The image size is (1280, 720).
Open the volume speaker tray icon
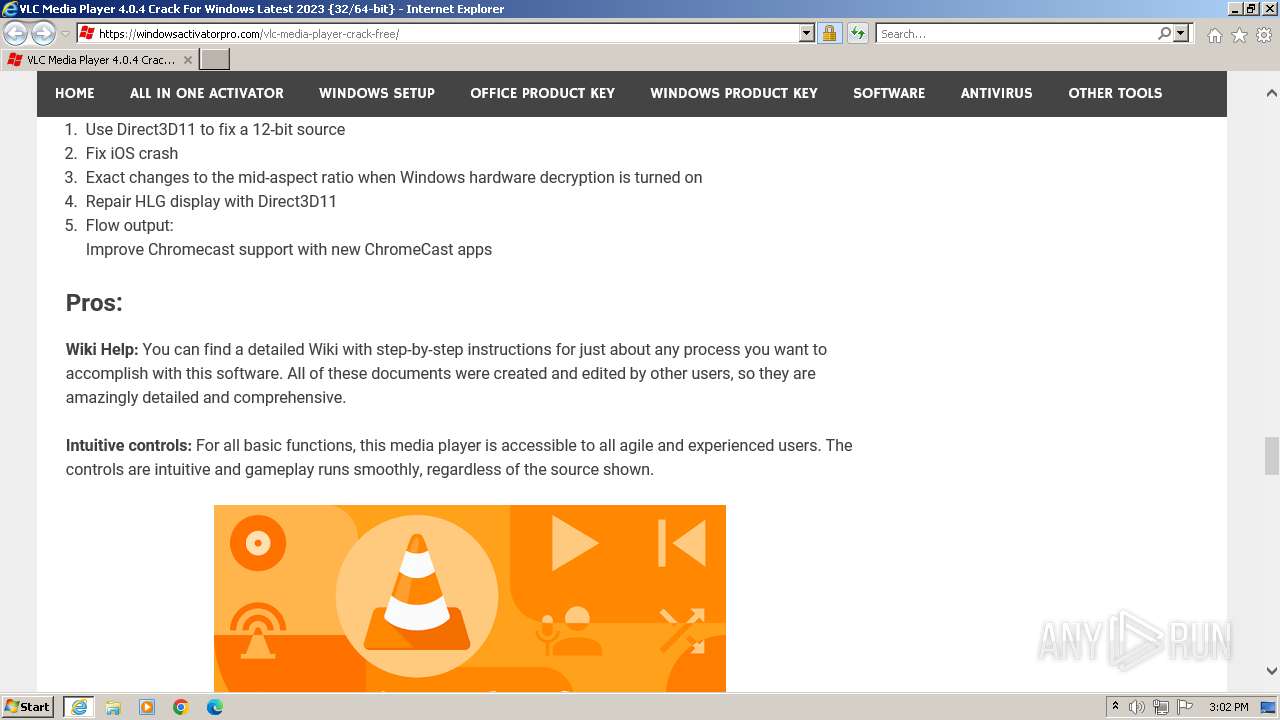(1137, 707)
